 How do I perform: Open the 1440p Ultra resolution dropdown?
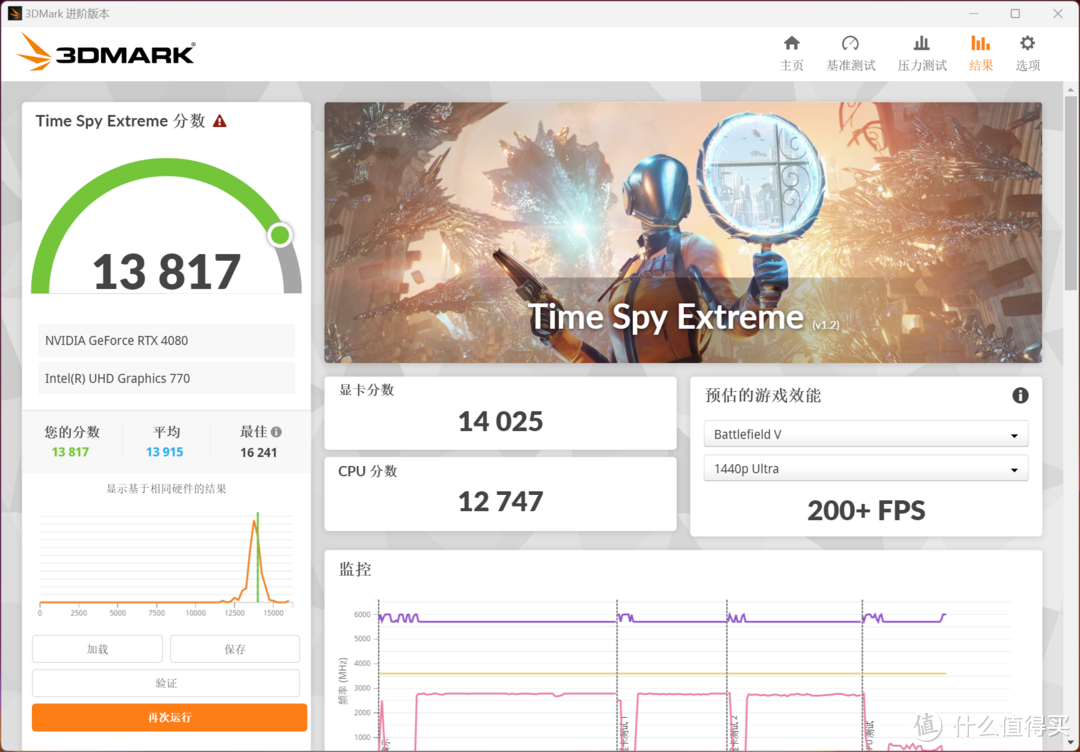866,469
